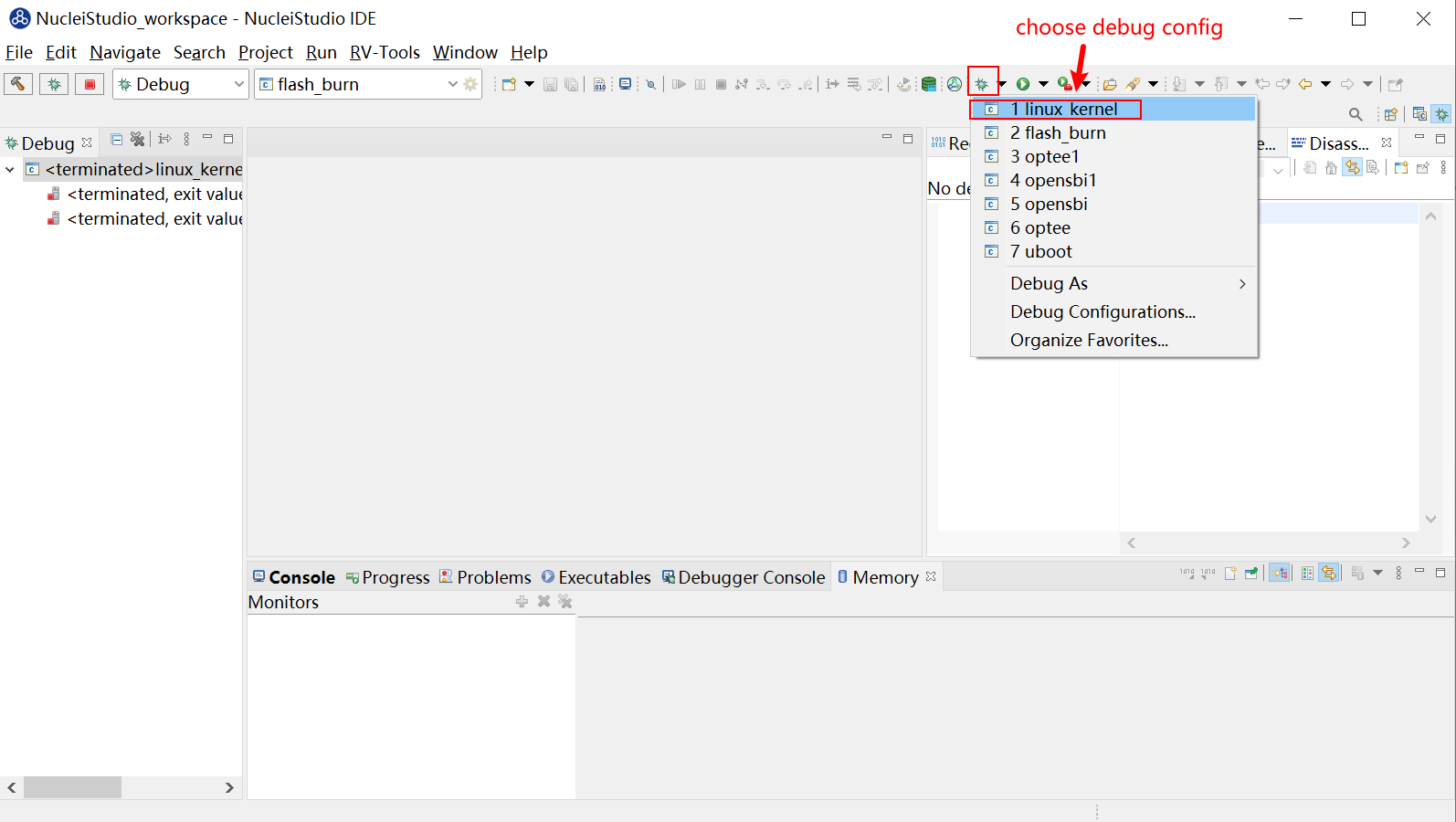Switch to the Executables tab

(596, 577)
